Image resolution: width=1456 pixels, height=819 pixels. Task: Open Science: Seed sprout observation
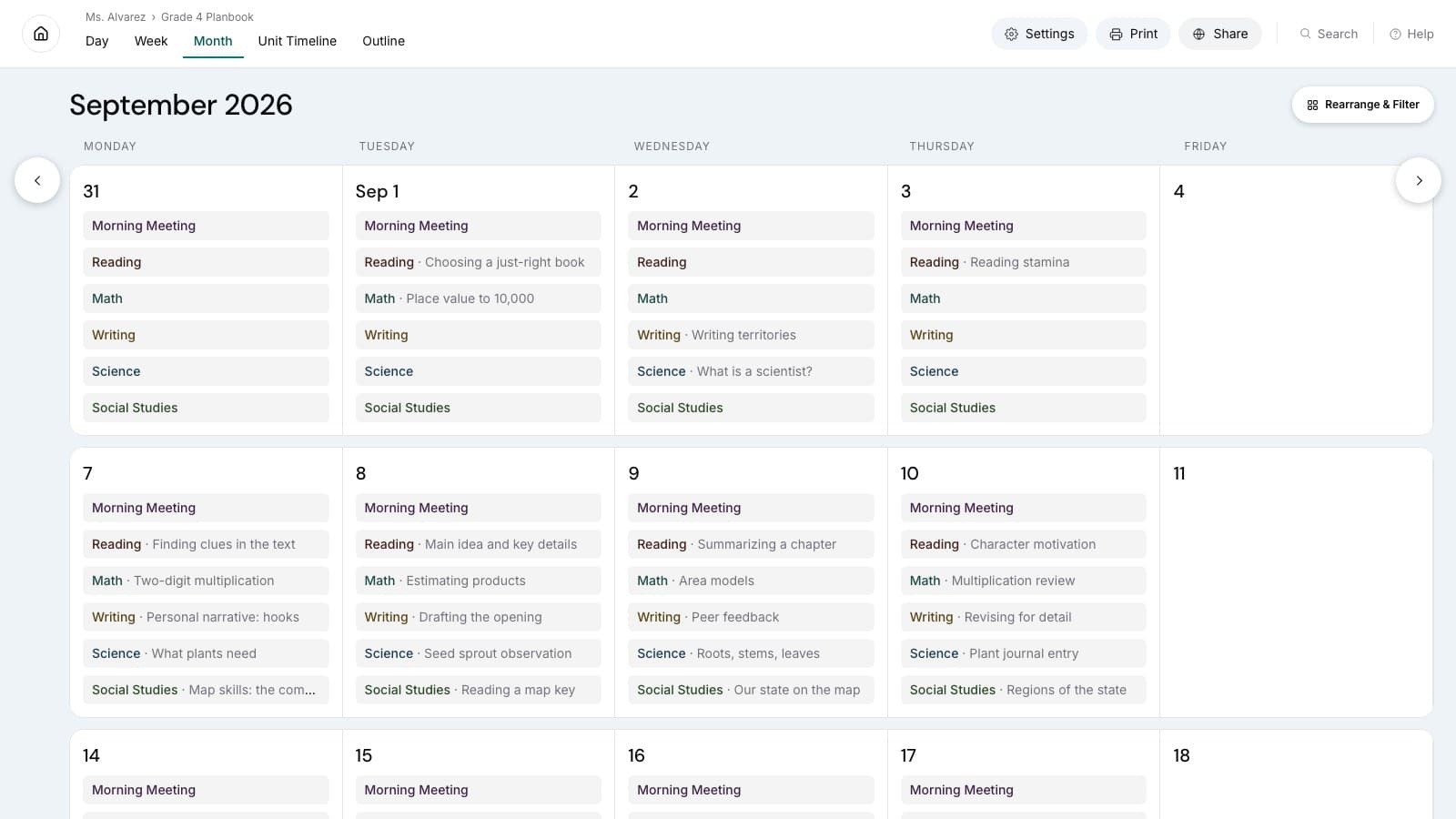point(479,653)
